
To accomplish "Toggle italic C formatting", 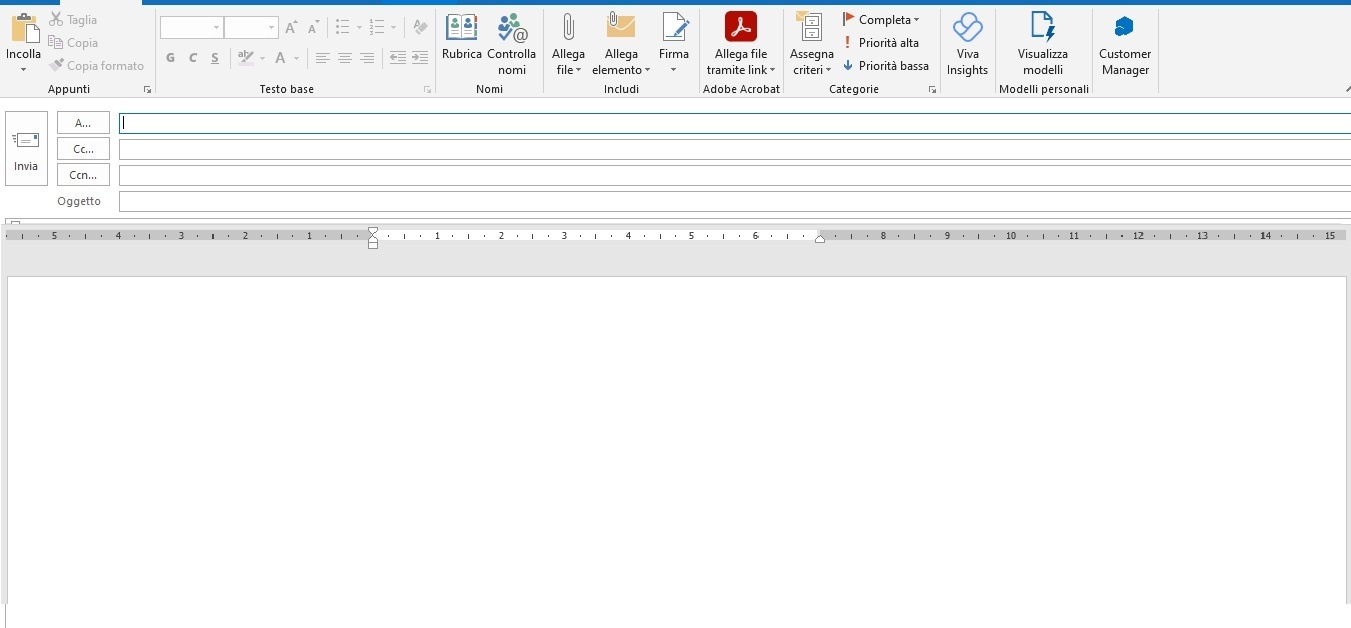I will 193,58.
